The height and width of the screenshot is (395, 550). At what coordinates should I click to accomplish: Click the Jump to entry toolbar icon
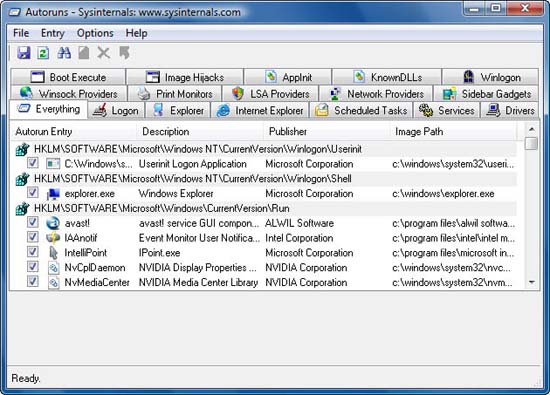pyautogui.click(x=124, y=53)
